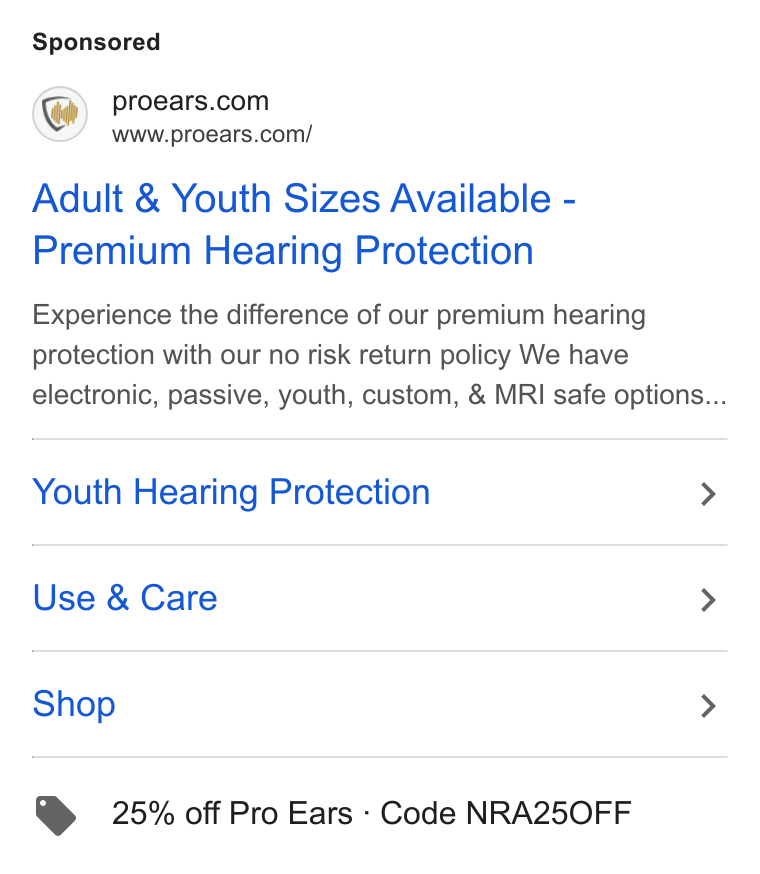Click the Premium Hearing Protection headline line
Image resolution: width=760 pixels, height=874 pixels.
point(283,251)
